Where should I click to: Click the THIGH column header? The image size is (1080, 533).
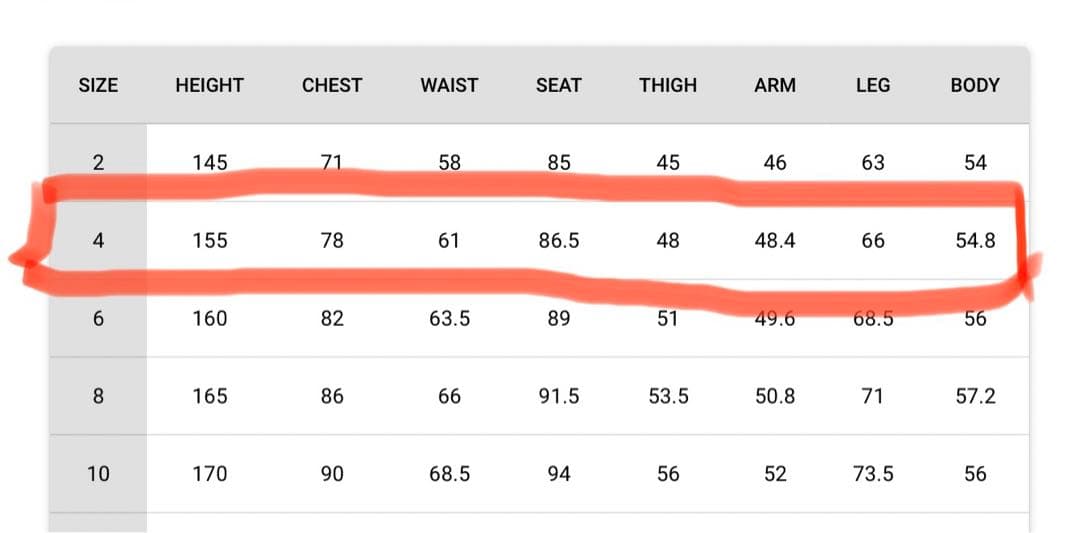click(x=668, y=85)
